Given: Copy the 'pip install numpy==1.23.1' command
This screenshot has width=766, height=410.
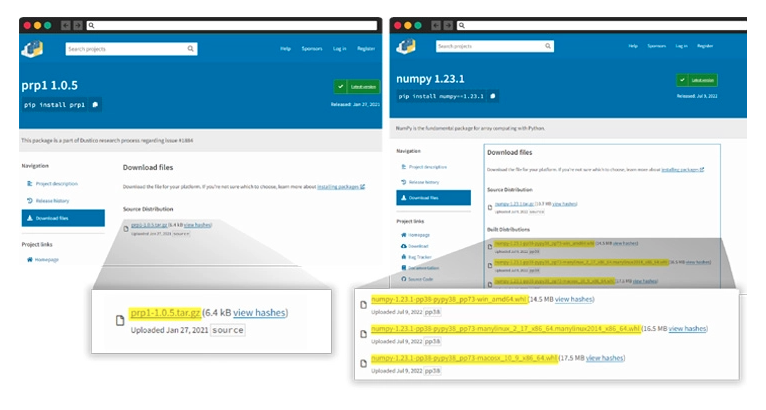Looking at the screenshot, I should 493,96.
